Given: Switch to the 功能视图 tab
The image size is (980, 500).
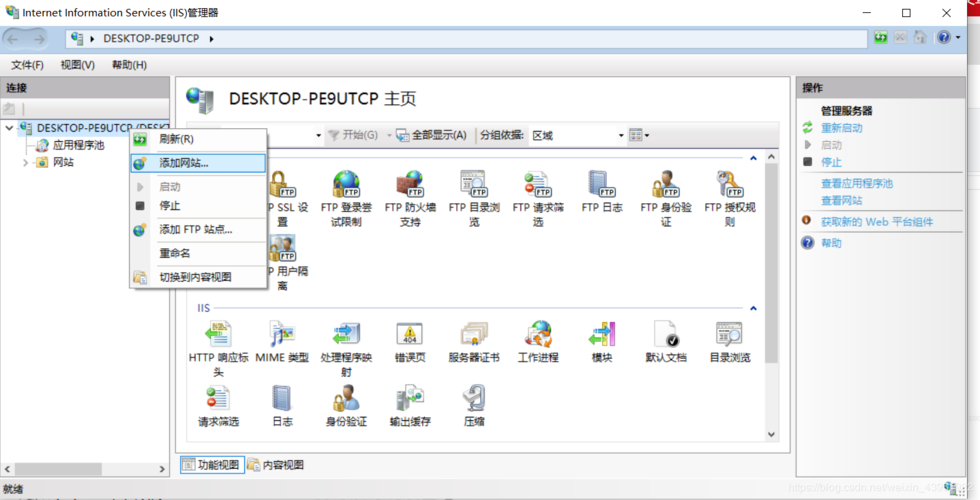Looking at the screenshot, I should pos(212,464).
